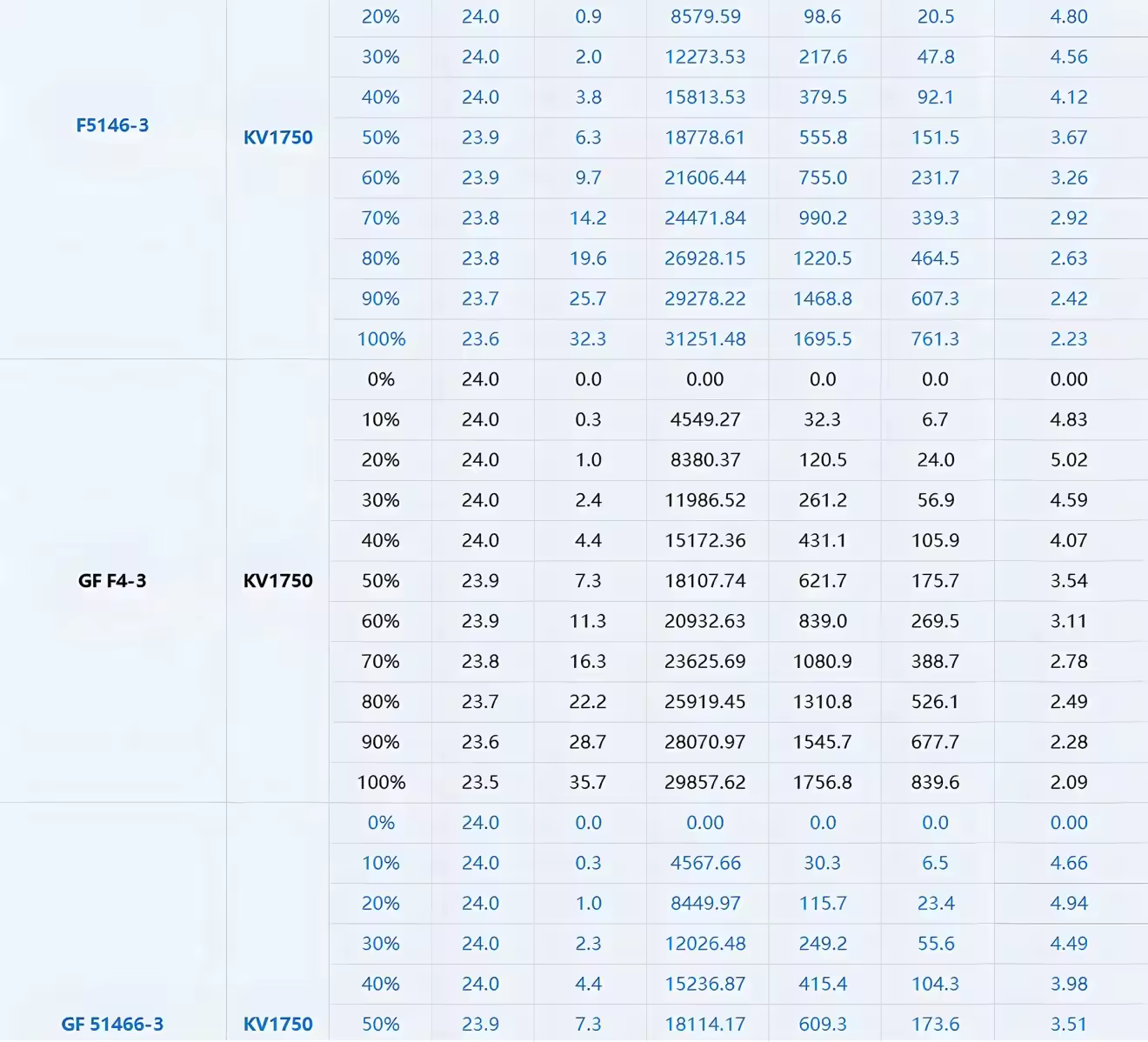Select the cell showing 8579.59
This screenshot has height=1042, width=1148.
point(705,17)
